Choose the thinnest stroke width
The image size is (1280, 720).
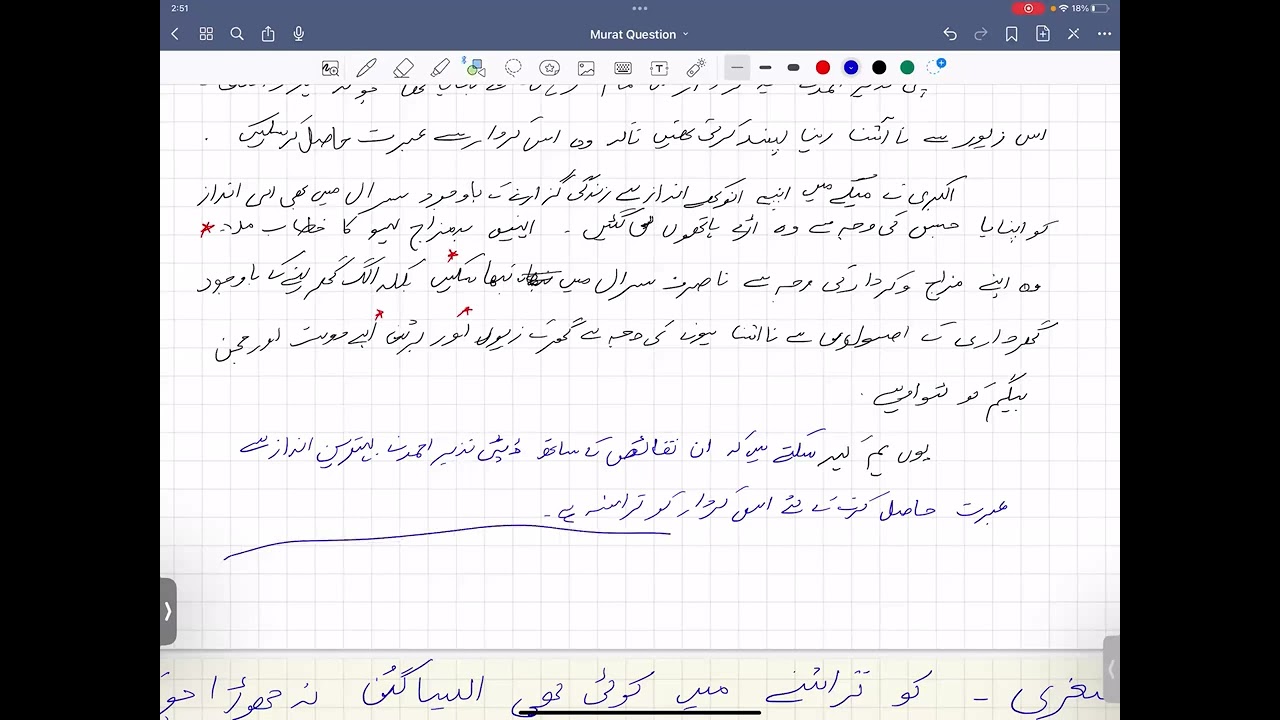[x=737, y=68]
